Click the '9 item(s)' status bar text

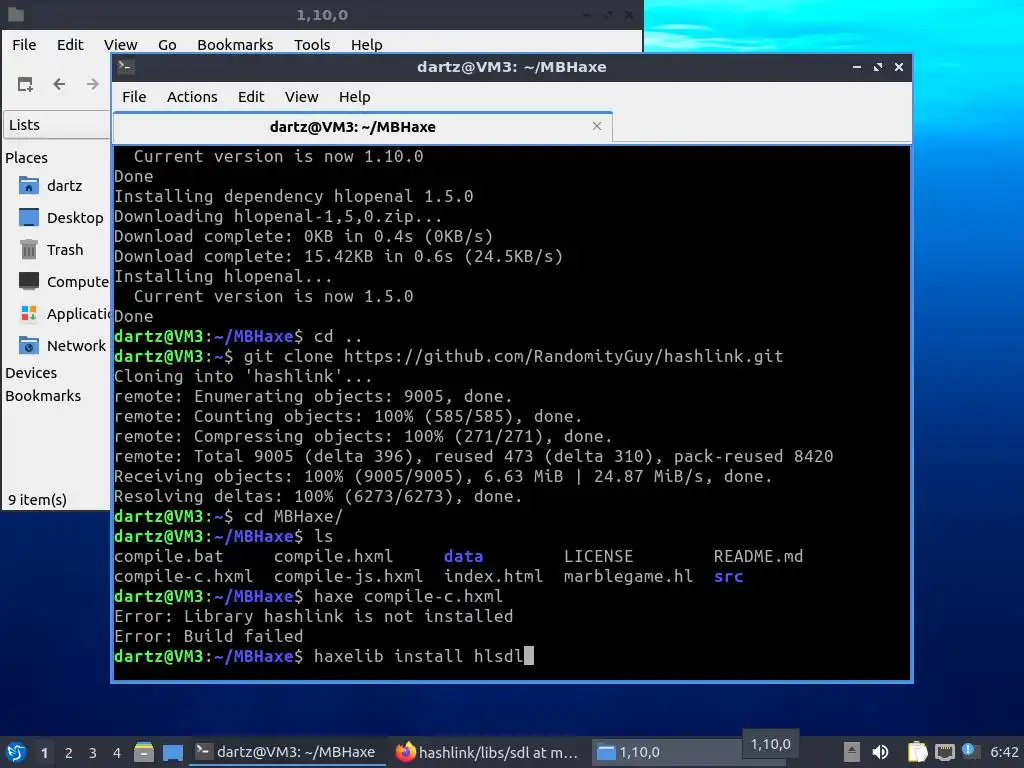(x=37, y=500)
